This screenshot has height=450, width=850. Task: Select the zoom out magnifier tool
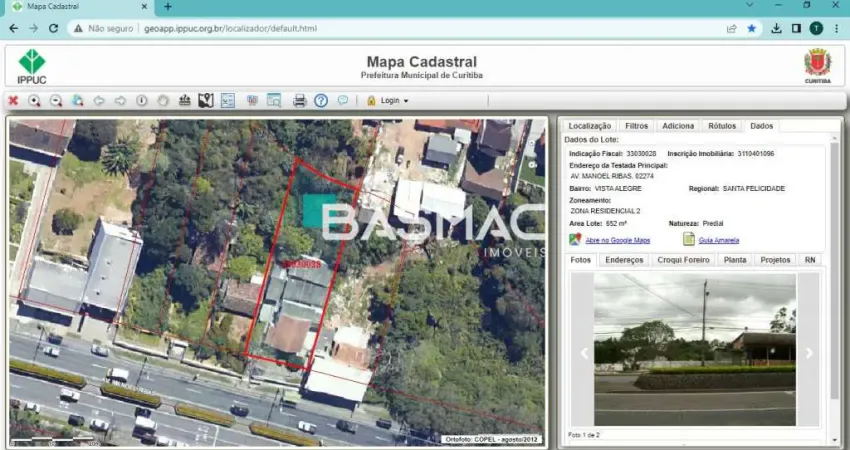coord(56,101)
